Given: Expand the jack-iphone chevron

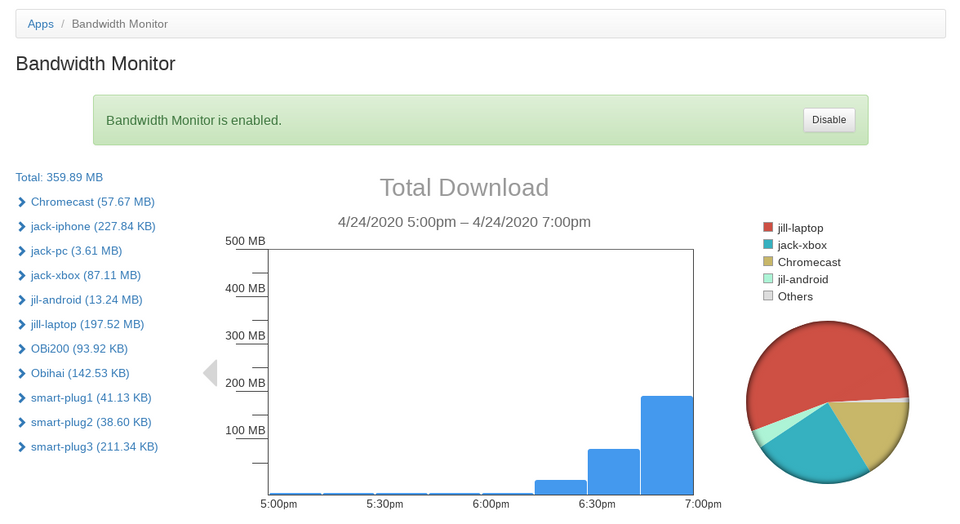Looking at the screenshot, I should 21,226.
